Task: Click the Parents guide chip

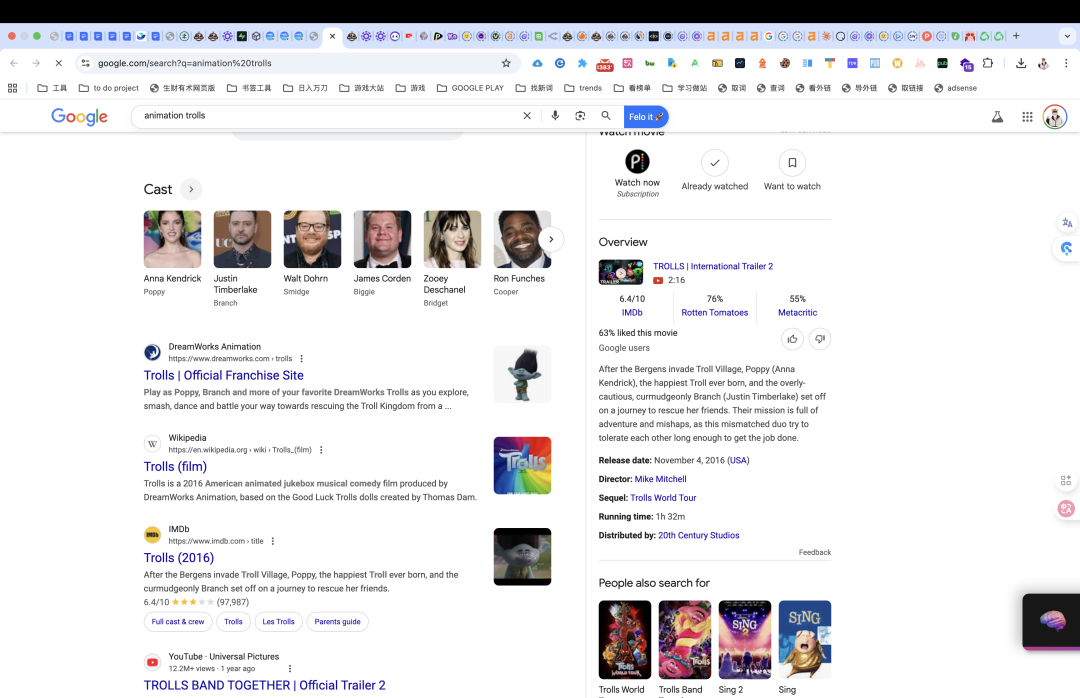Action: pos(338,622)
